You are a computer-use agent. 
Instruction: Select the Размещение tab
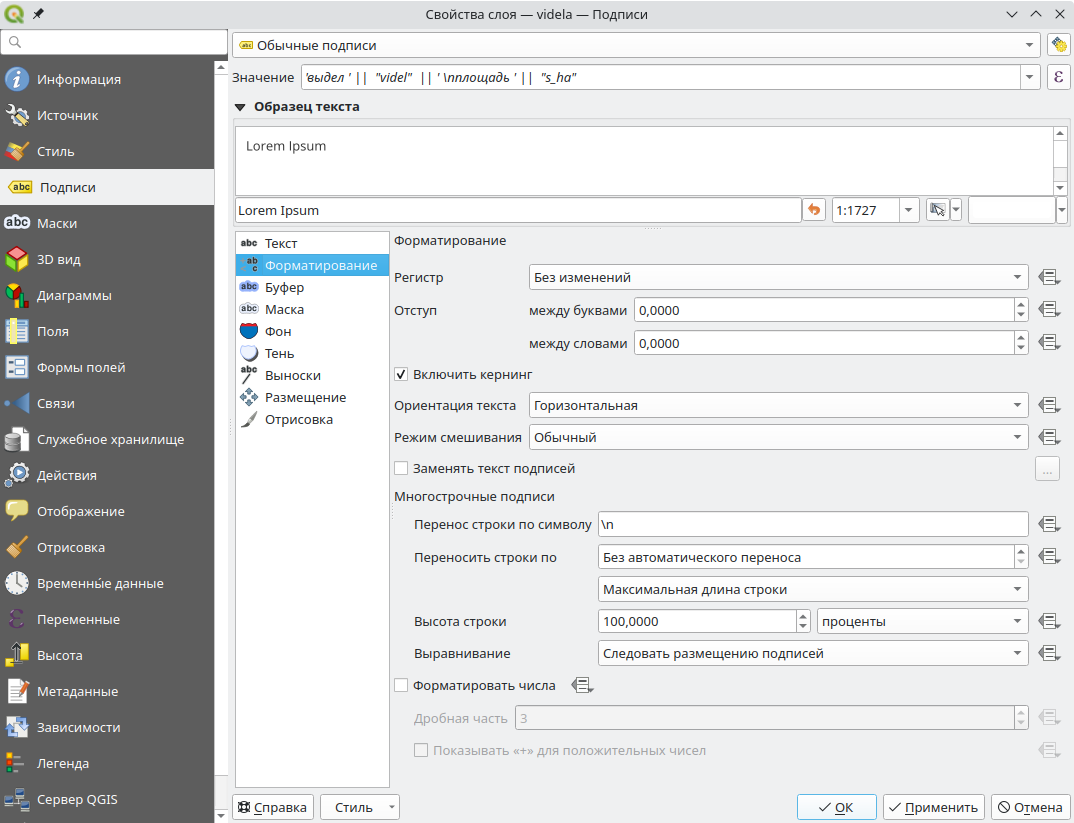click(x=312, y=397)
